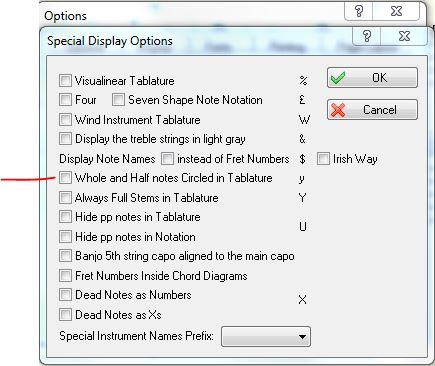Viewport: 435px width, 366px height.
Task: Toggle Seven Shape Note Notation checkbox
Action: (x=118, y=99)
